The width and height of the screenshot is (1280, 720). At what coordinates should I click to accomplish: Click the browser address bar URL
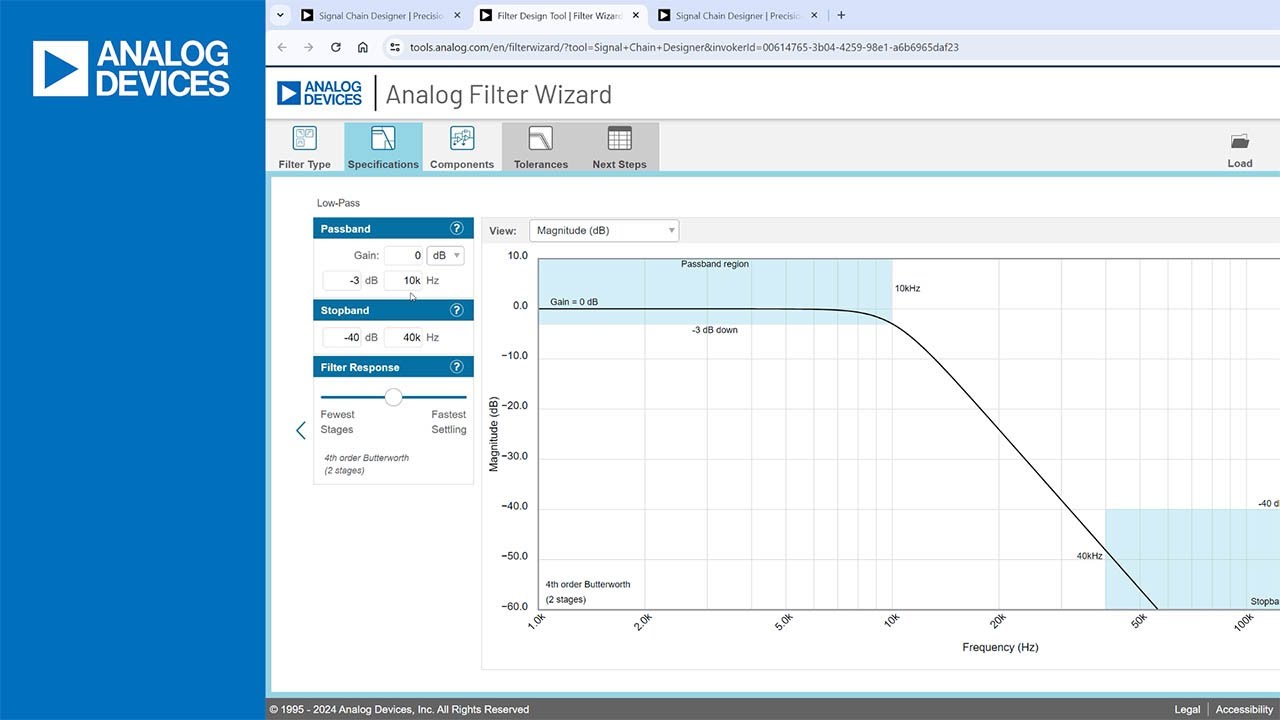pyautogui.click(x=684, y=47)
